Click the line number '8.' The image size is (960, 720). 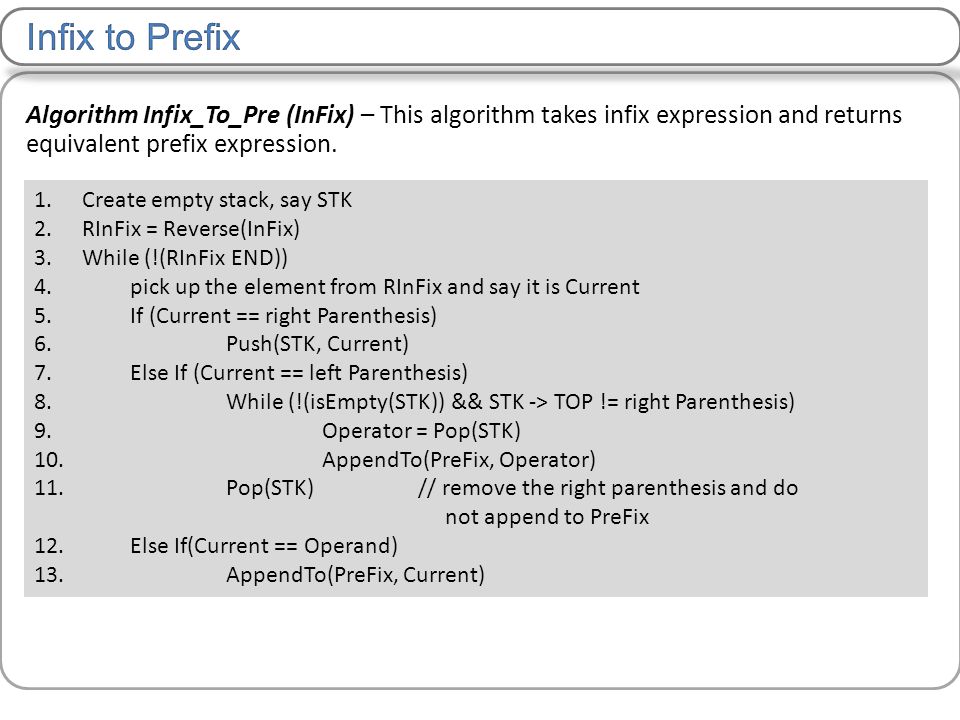coord(43,402)
